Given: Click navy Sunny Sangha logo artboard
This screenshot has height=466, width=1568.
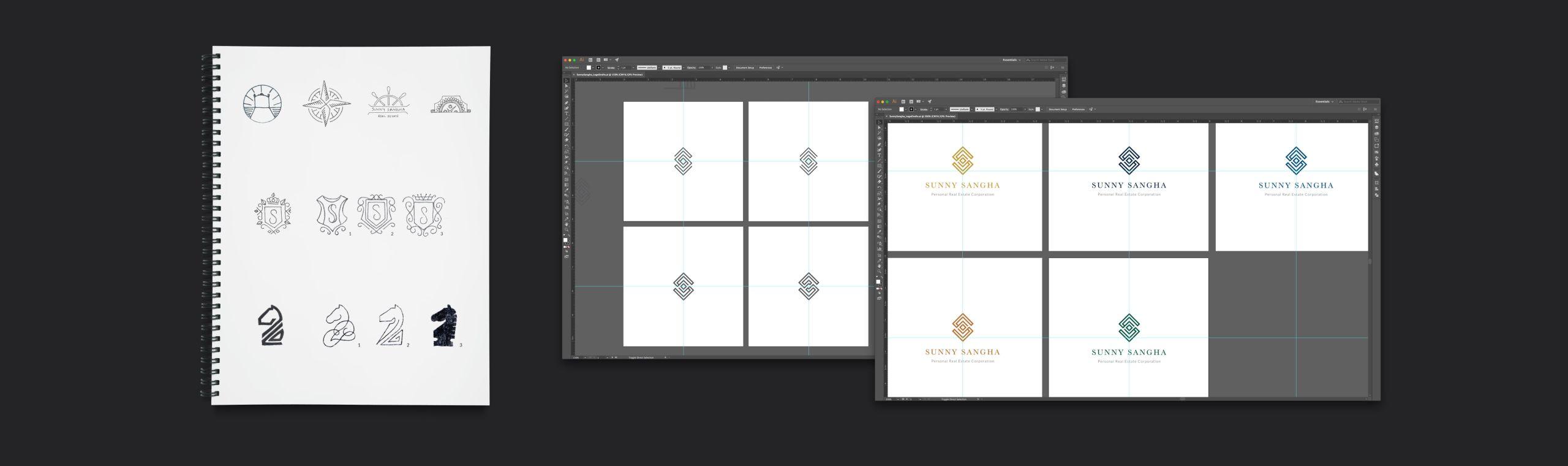Looking at the screenshot, I should 1128,187.
